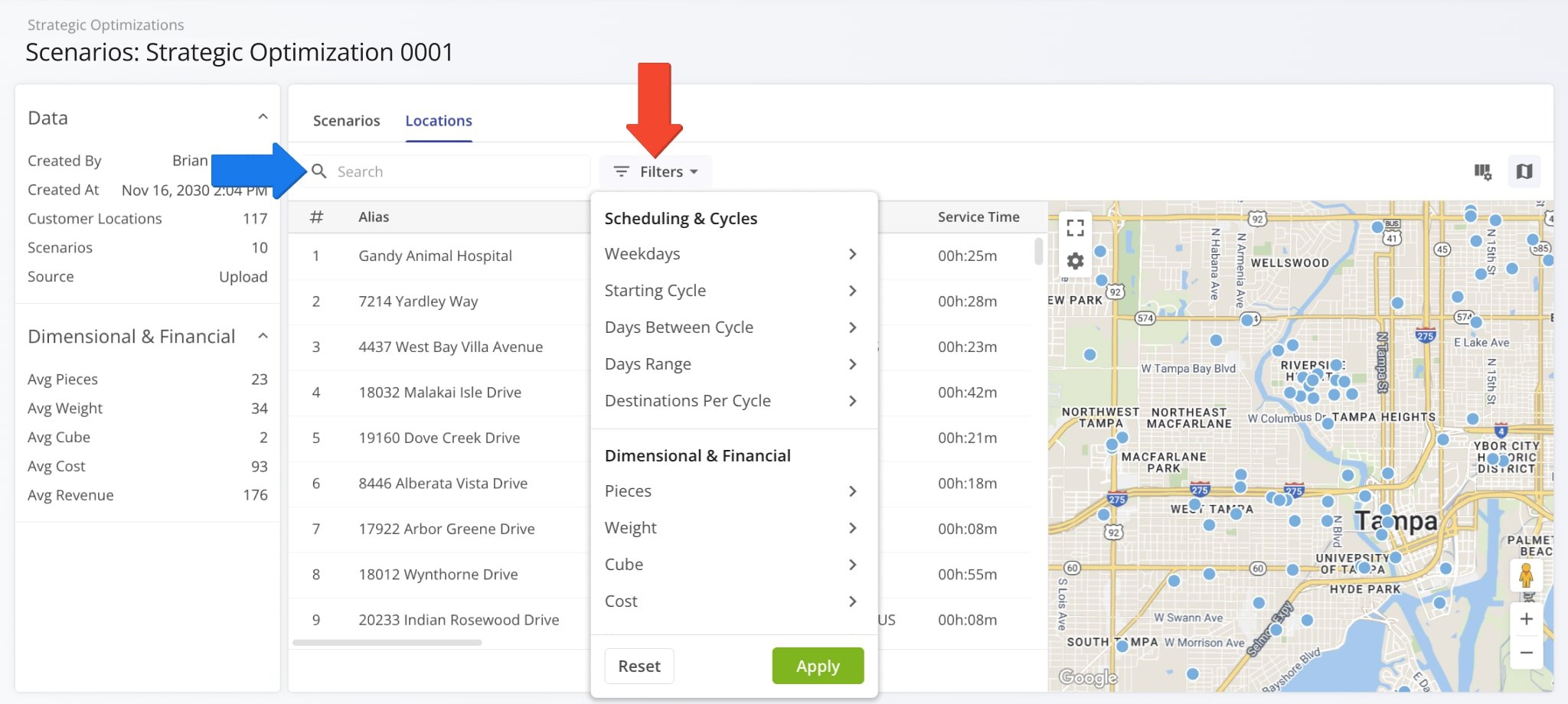Select the map view icon

pyautogui.click(x=1524, y=171)
